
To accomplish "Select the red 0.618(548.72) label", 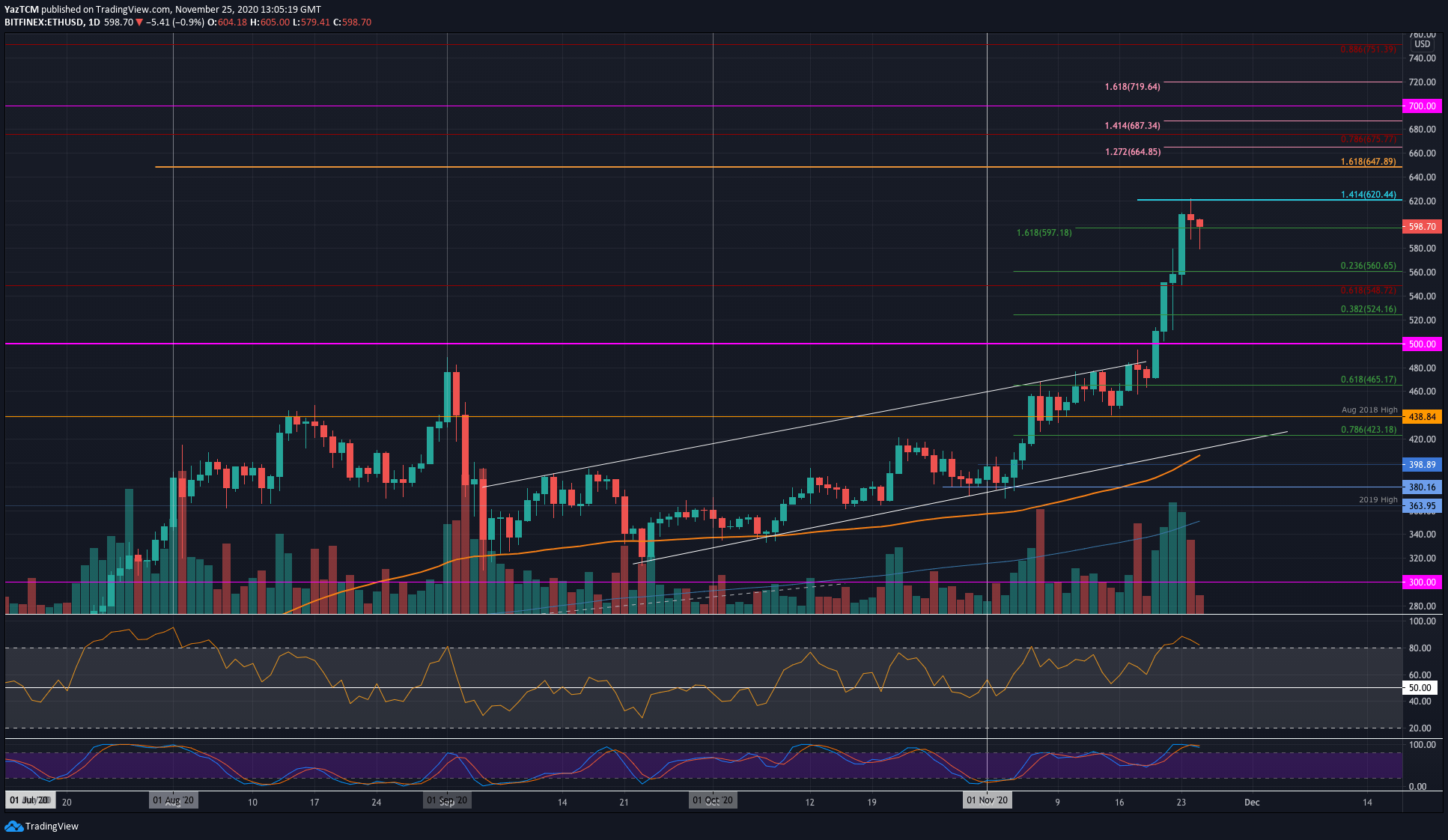I will point(1368,290).
